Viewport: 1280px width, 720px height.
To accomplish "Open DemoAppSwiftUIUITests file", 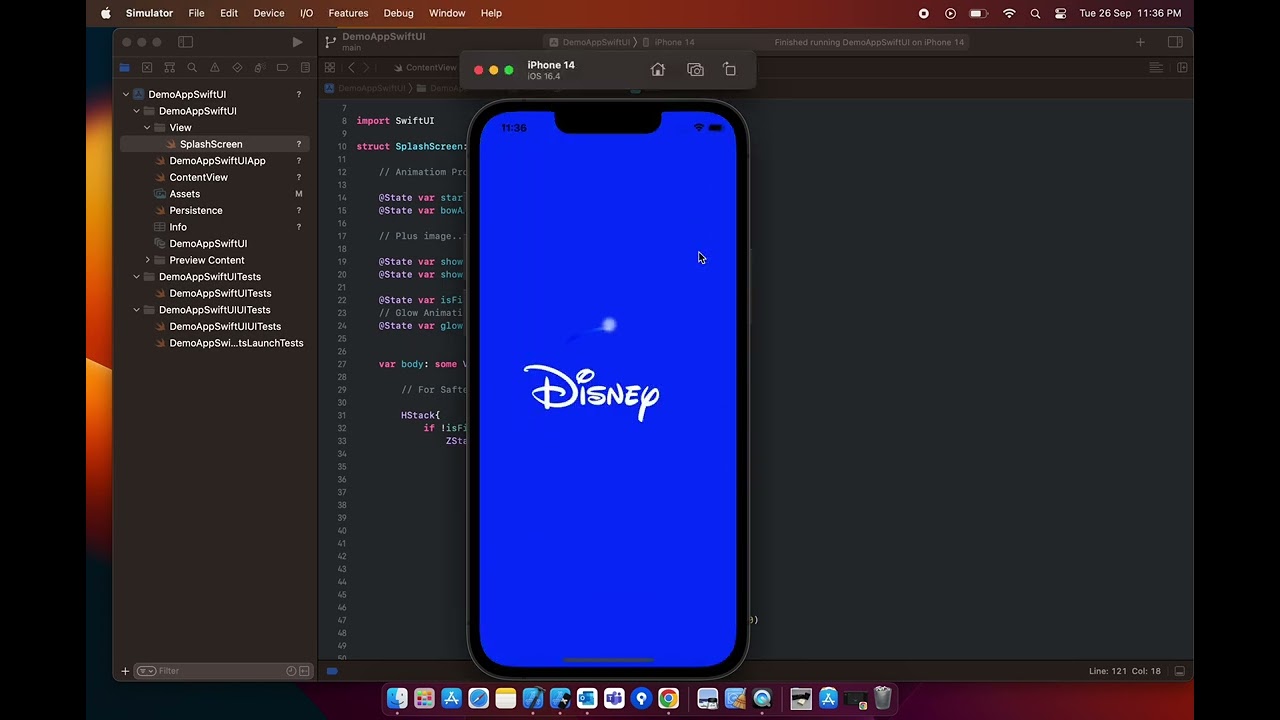I will click(x=224, y=326).
